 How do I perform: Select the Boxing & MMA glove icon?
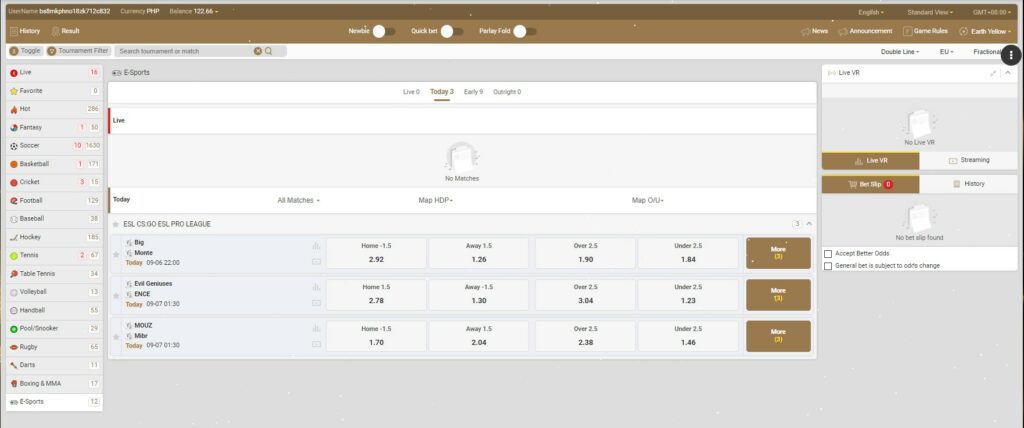pos(14,384)
